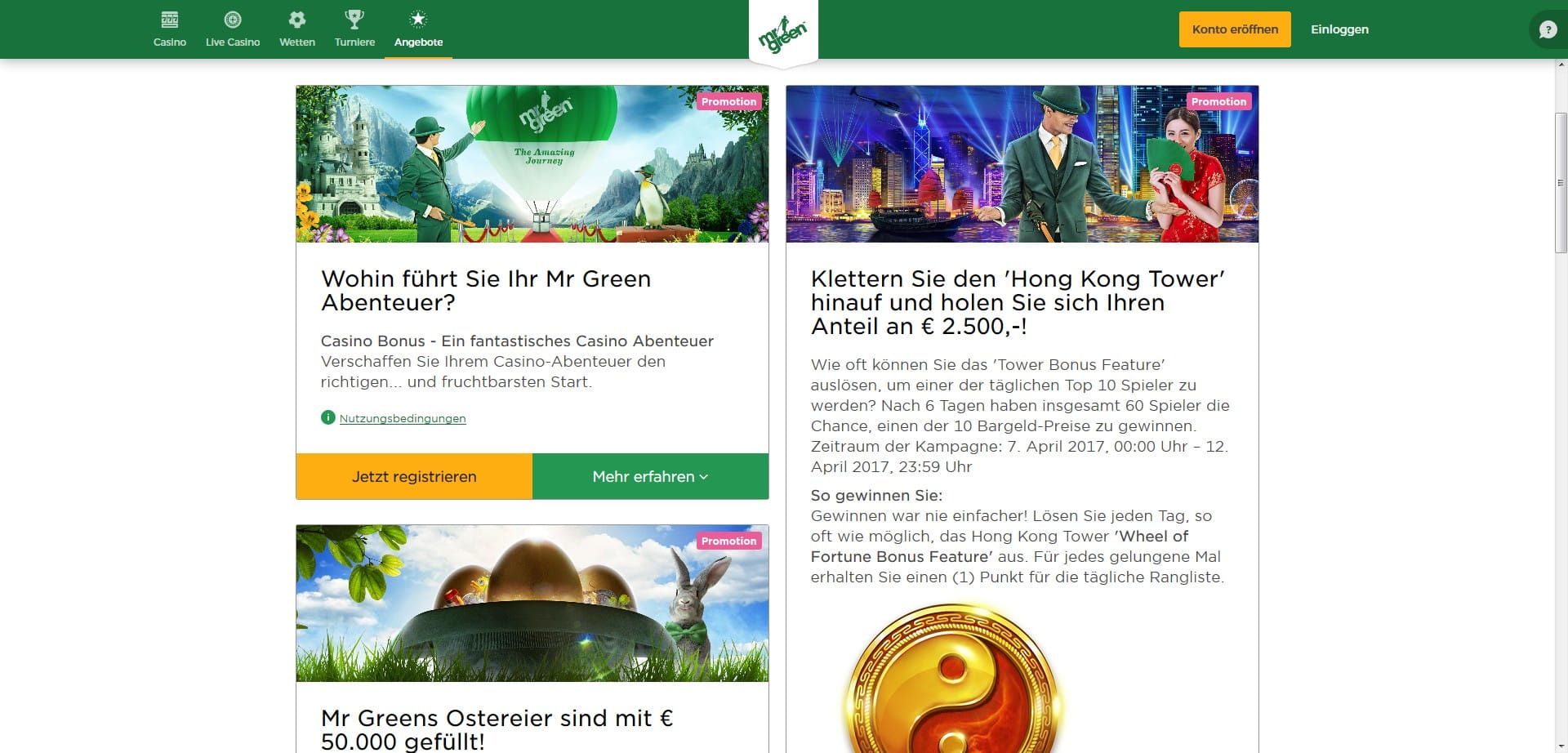Click the info icon beside Nutzungsbedingungen
Image resolution: width=1568 pixels, height=753 pixels.
click(x=327, y=417)
